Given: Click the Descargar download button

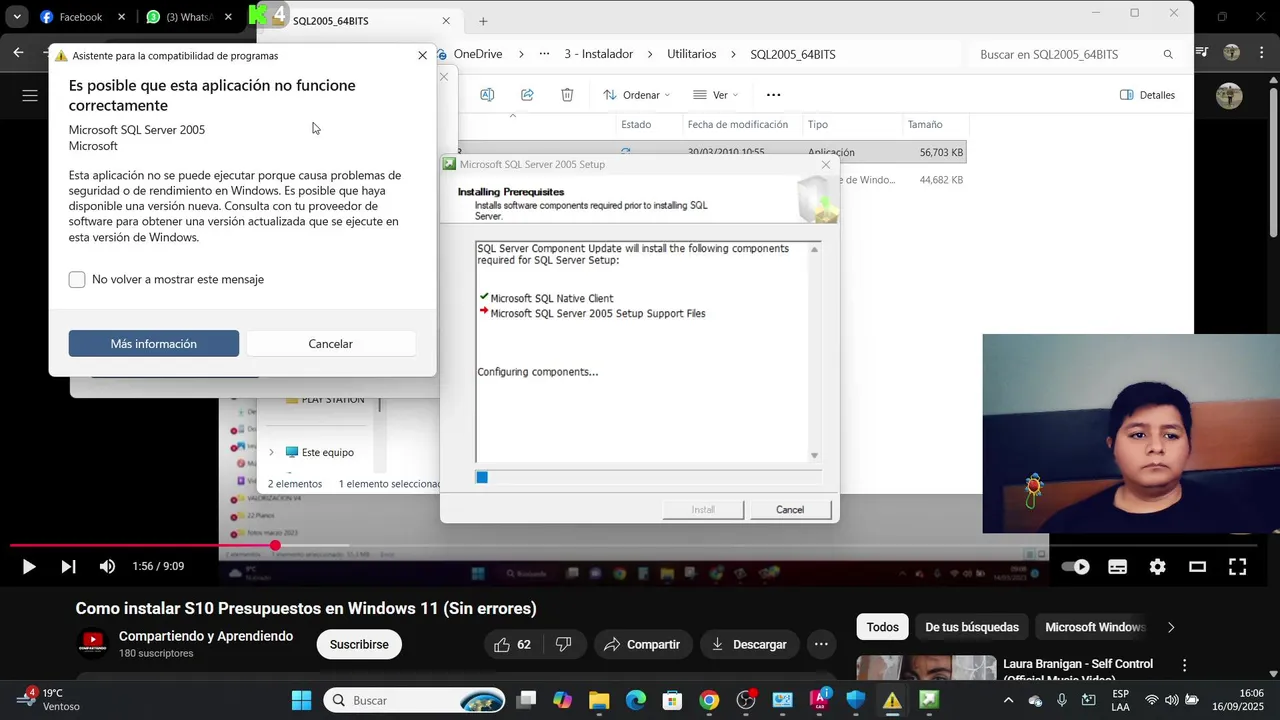Looking at the screenshot, I should (x=749, y=644).
